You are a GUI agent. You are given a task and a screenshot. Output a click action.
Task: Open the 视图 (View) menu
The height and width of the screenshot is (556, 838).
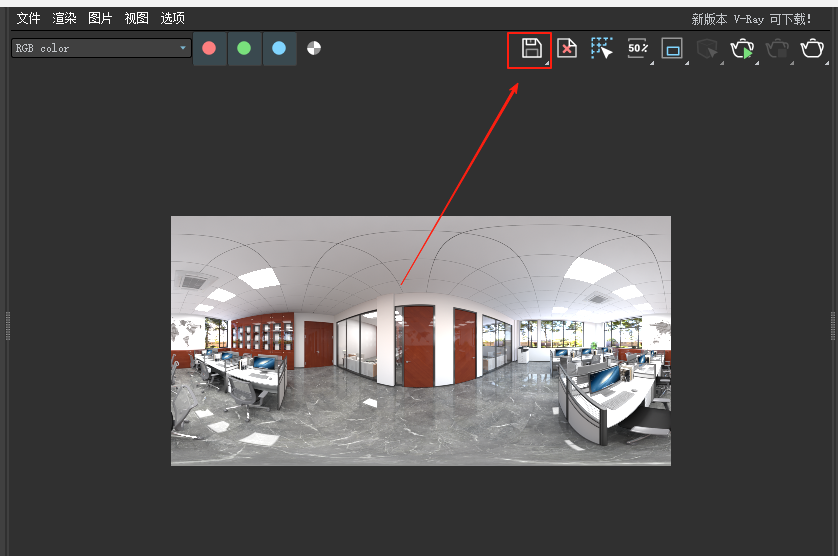click(136, 19)
